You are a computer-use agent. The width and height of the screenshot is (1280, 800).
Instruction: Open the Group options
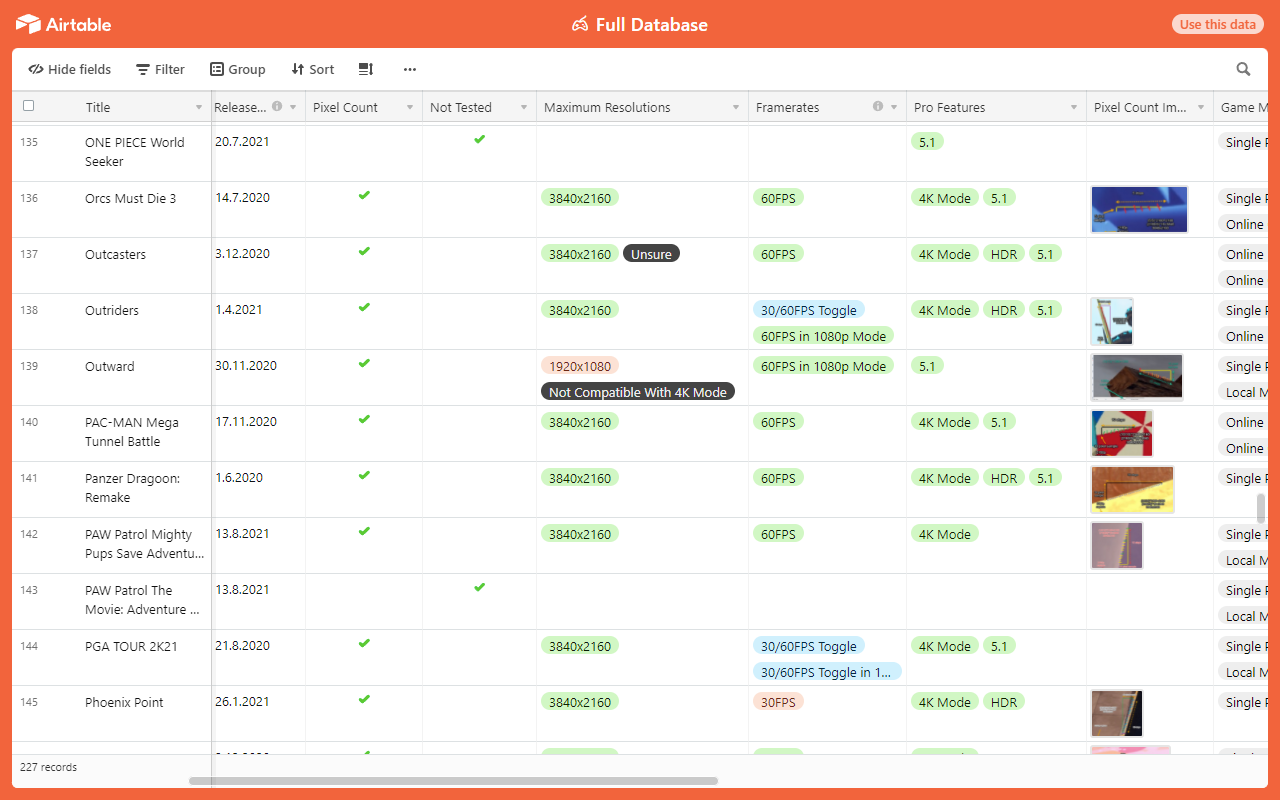[238, 69]
